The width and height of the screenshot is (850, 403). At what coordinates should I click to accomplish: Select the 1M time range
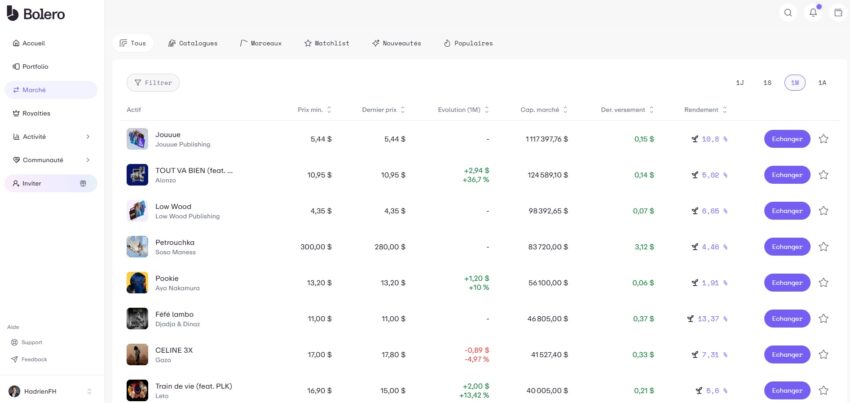point(795,83)
